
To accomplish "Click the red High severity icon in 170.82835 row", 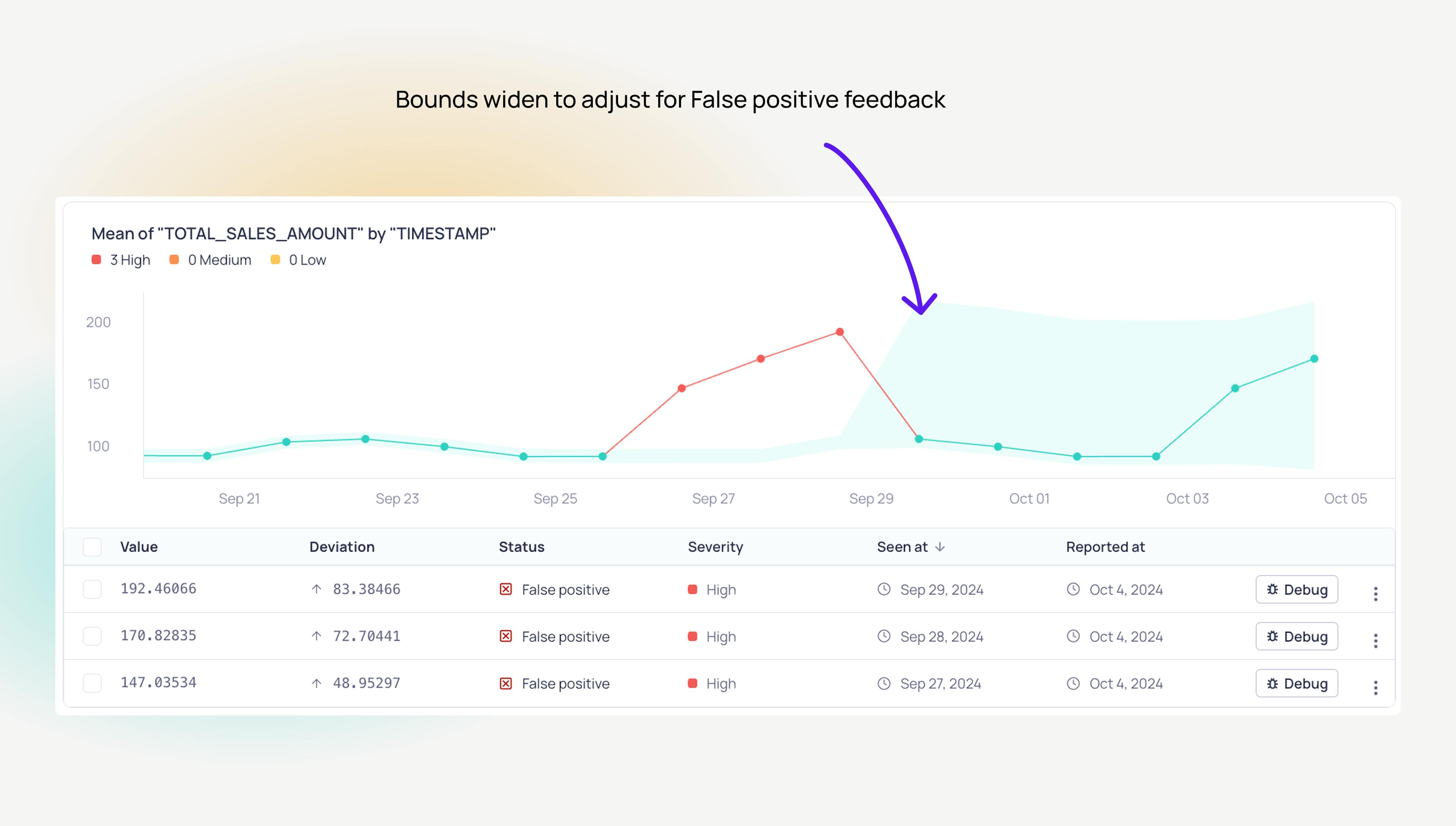I will click(x=692, y=636).
